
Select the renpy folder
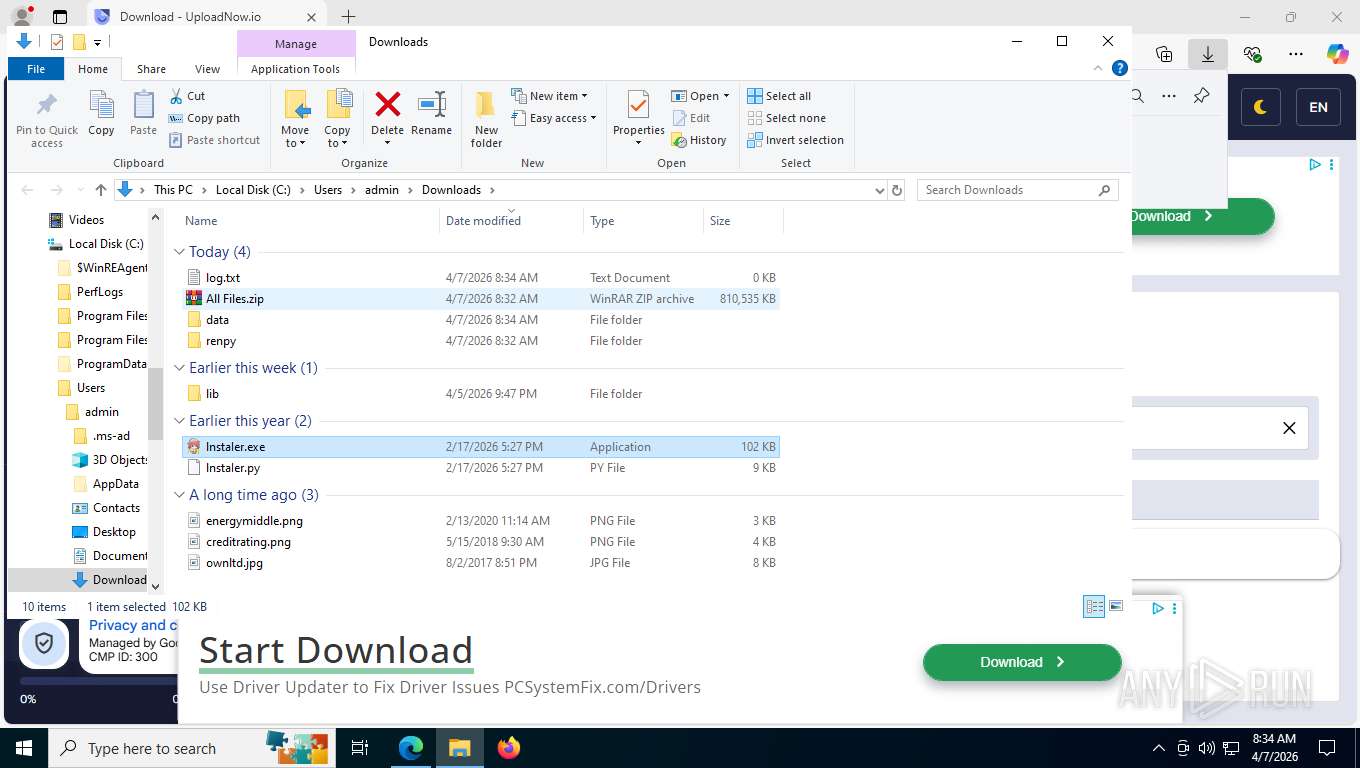[x=480, y=341]
